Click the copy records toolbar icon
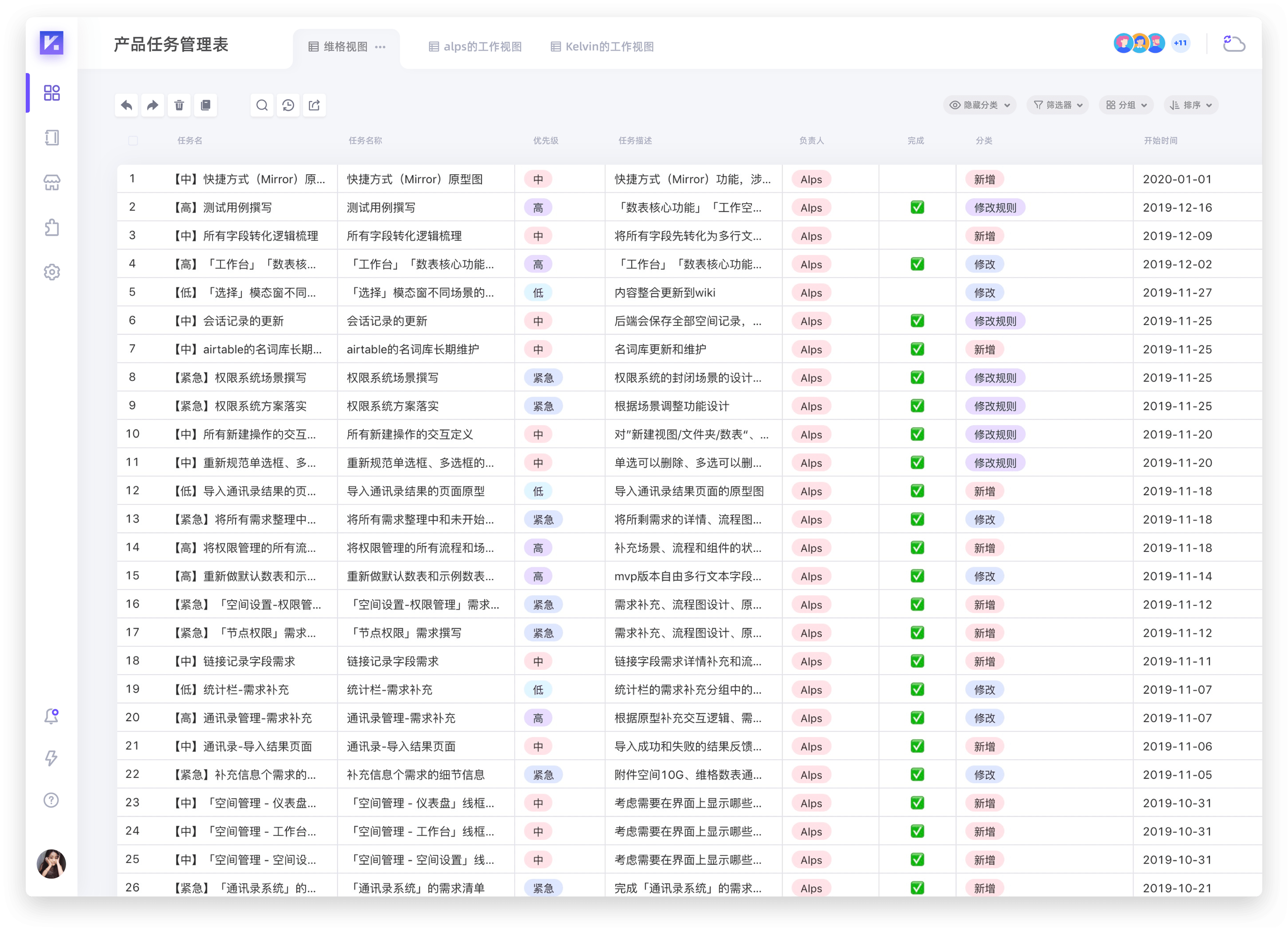The image size is (1288, 931). point(206,105)
